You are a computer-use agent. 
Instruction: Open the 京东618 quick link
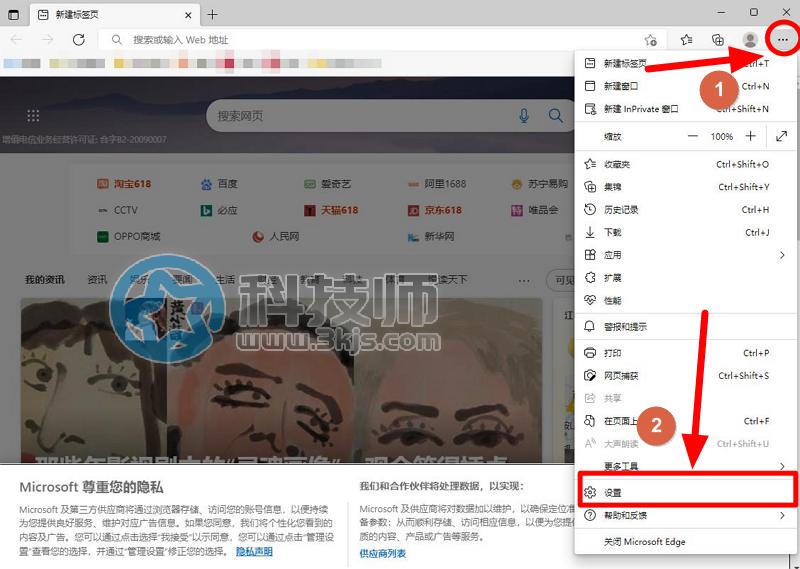pyautogui.click(x=435, y=210)
